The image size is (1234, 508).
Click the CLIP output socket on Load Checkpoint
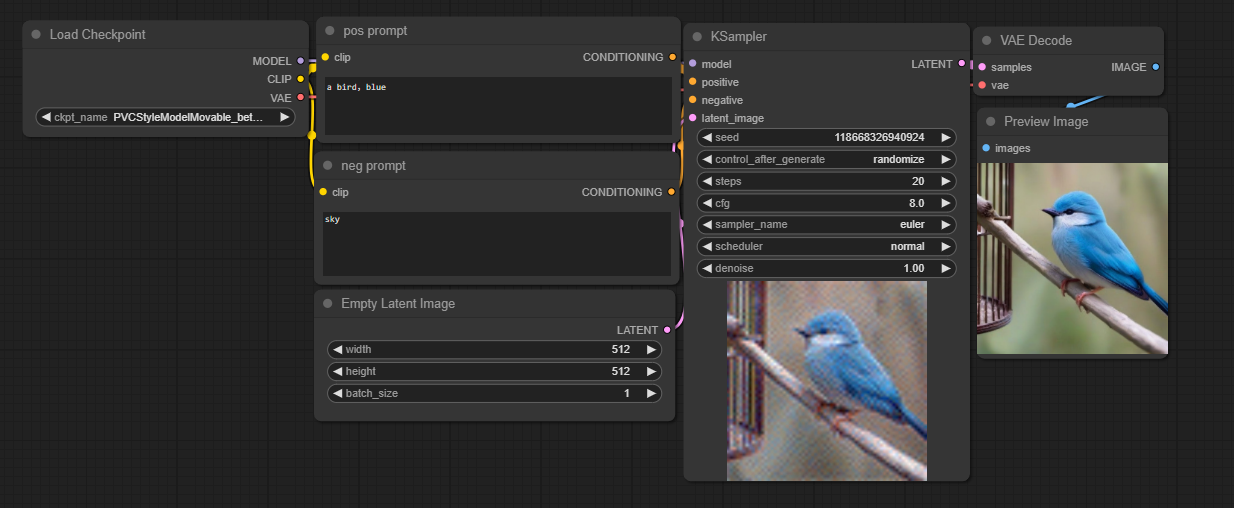300,79
